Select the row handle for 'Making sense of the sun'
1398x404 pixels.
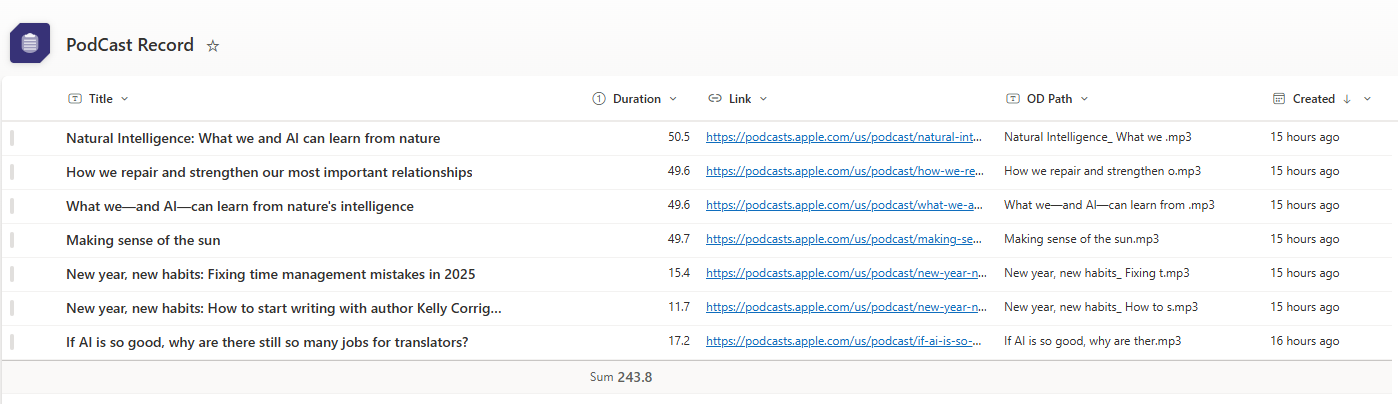[12, 240]
